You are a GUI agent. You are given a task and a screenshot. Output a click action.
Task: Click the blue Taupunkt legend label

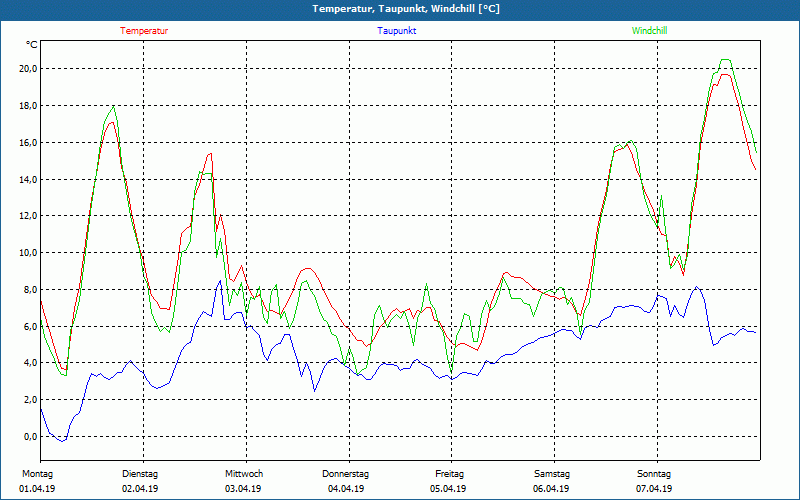(396, 31)
